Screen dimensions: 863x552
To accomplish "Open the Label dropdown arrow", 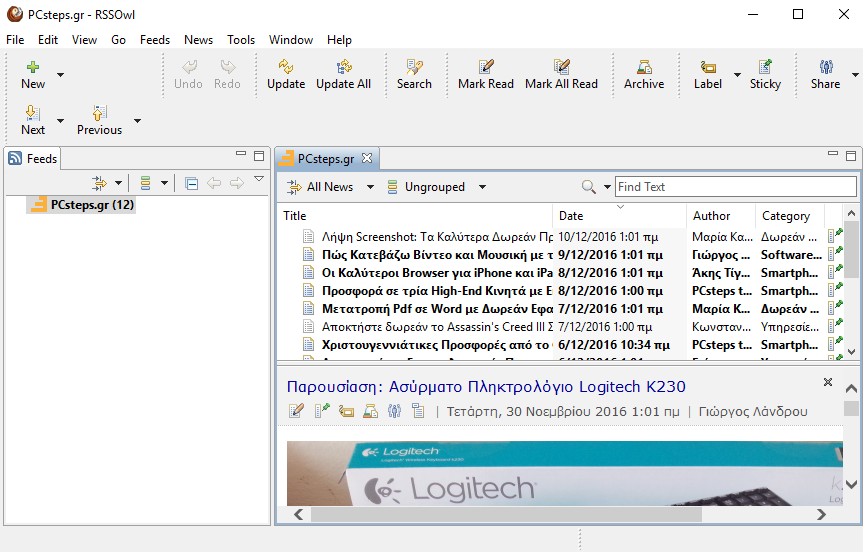I will tap(737, 74).
